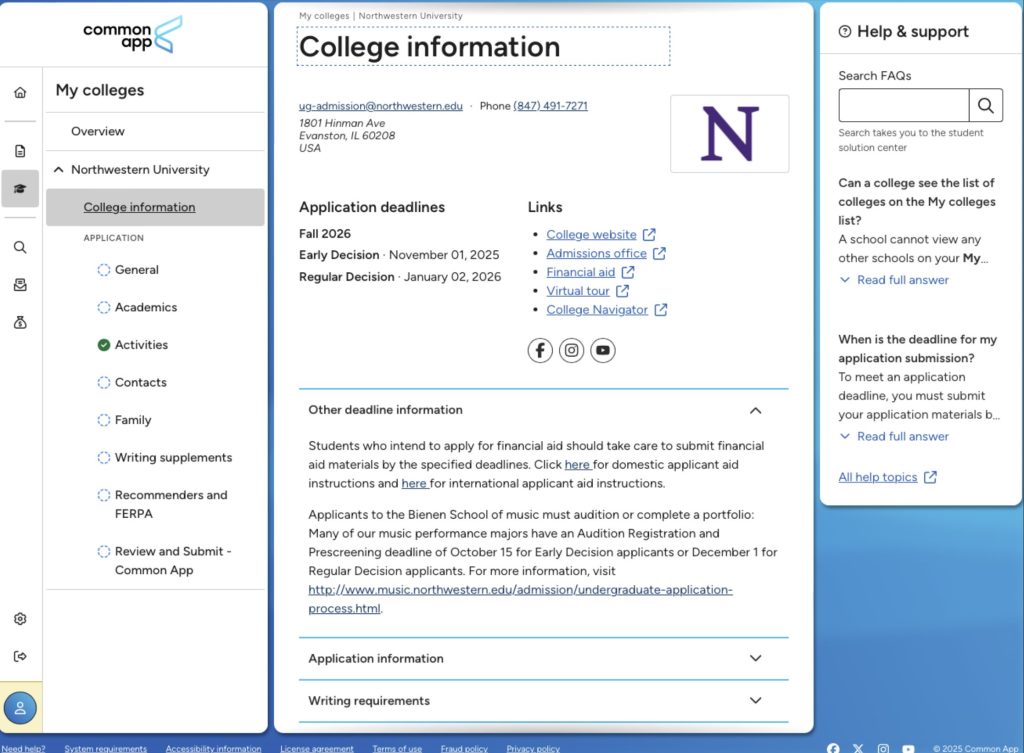Image resolution: width=1024 pixels, height=753 pixels.
Task: Open the inbox tray icon in the left rail
Action: click(x=20, y=285)
